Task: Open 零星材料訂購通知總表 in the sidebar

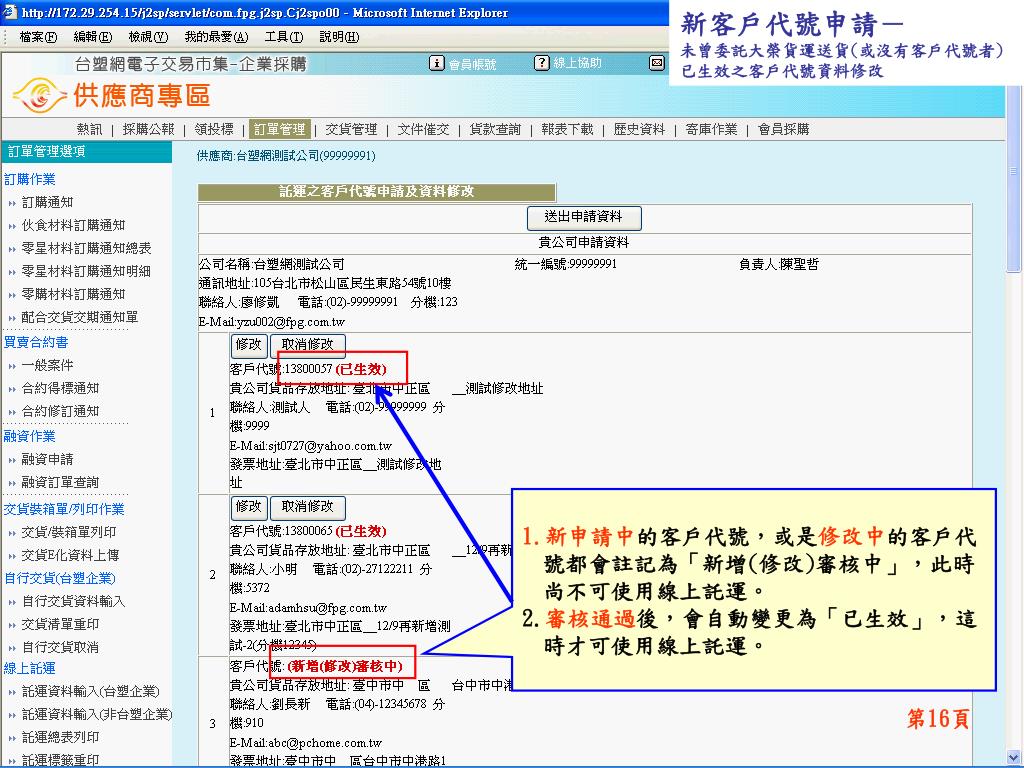Action: [x=86, y=248]
